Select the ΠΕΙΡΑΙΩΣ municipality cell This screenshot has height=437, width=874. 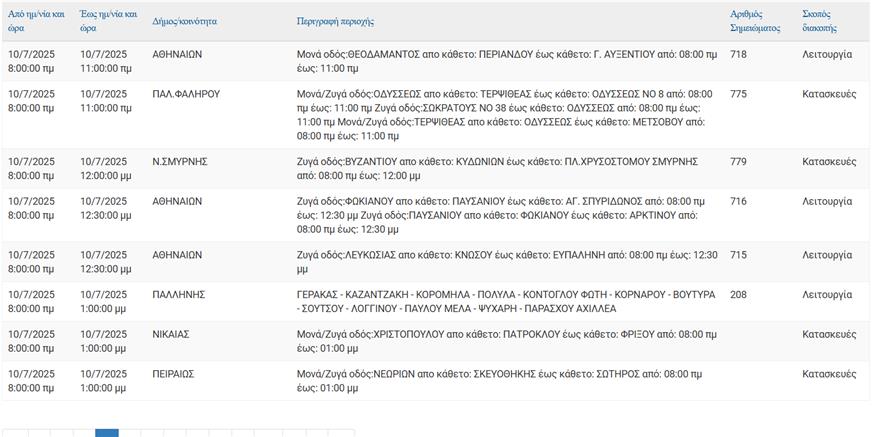click(x=173, y=374)
